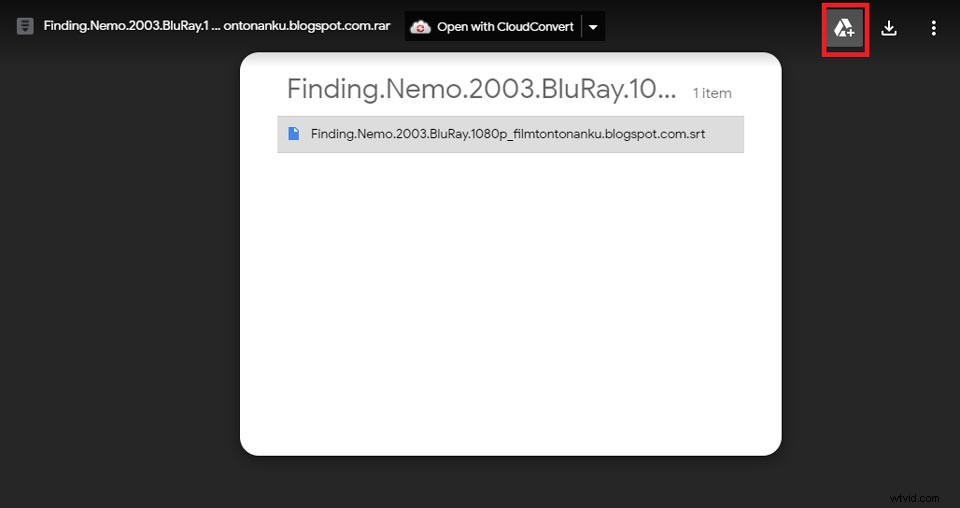Viewport: 960px width, 508px height.
Task: Open with CloudConvert button
Action: coord(493,27)
